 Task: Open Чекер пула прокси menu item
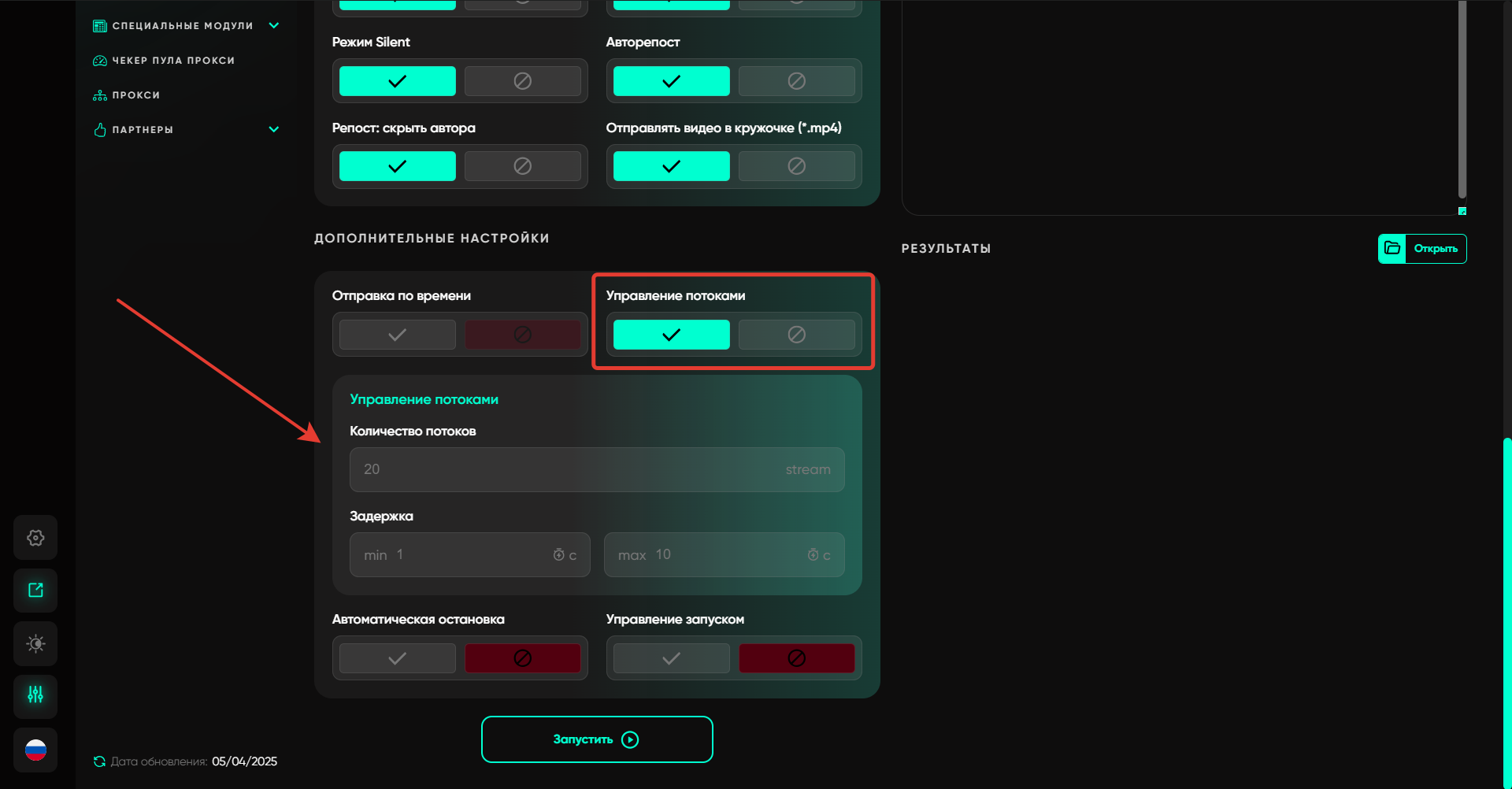tap(173, 61)
